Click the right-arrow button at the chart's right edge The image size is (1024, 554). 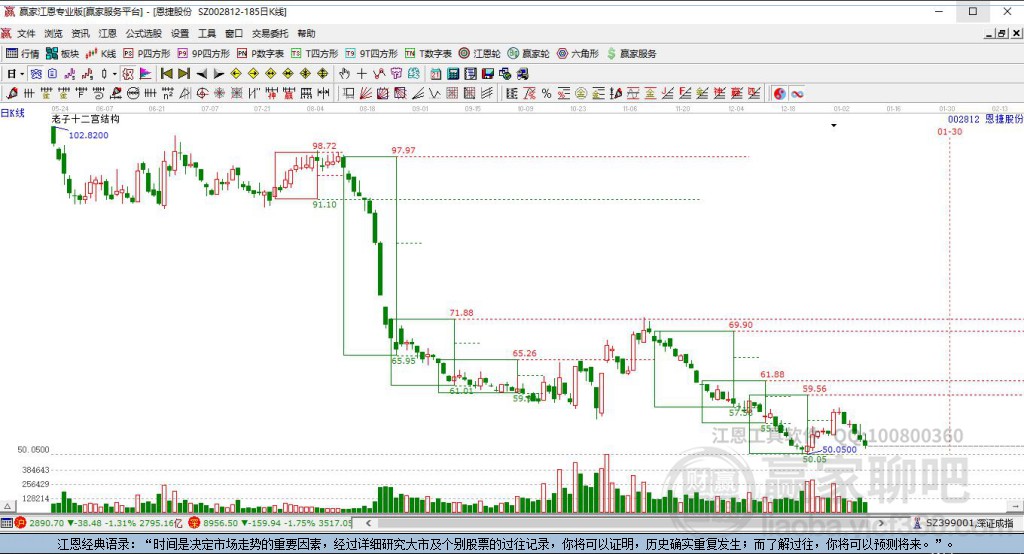tap(1016, 506)
